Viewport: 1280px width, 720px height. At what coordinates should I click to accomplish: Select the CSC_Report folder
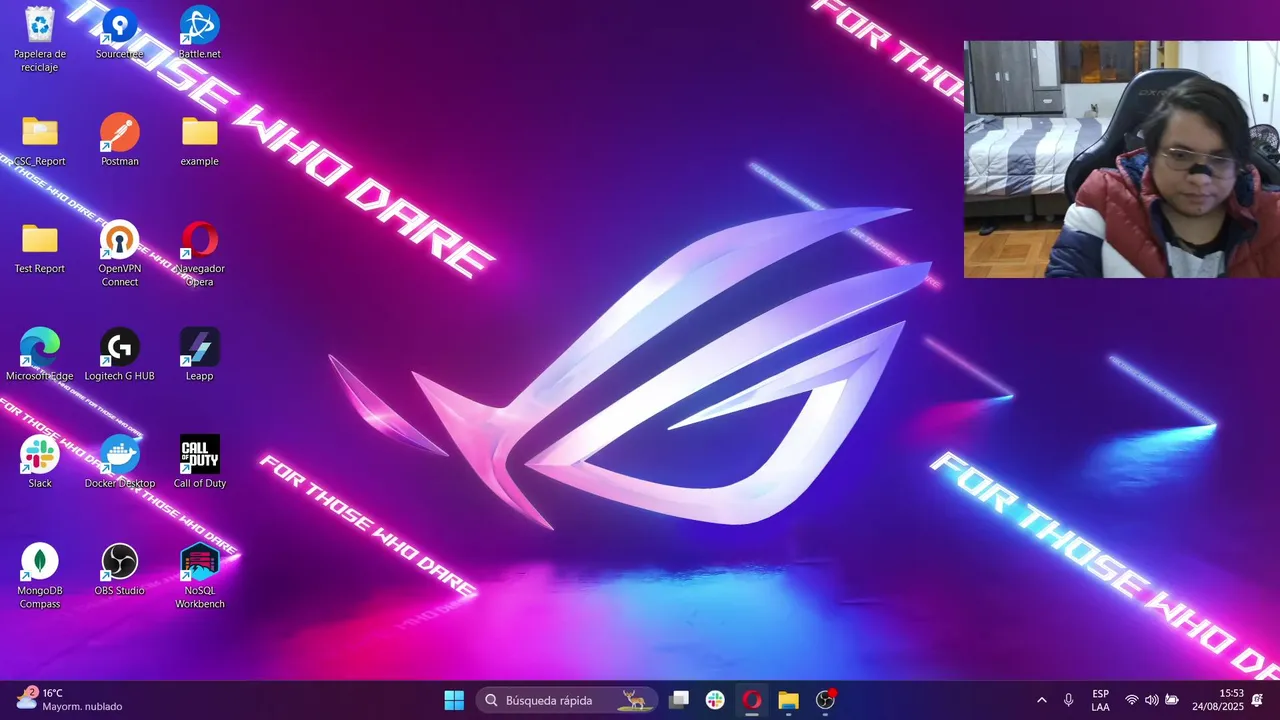40,140
